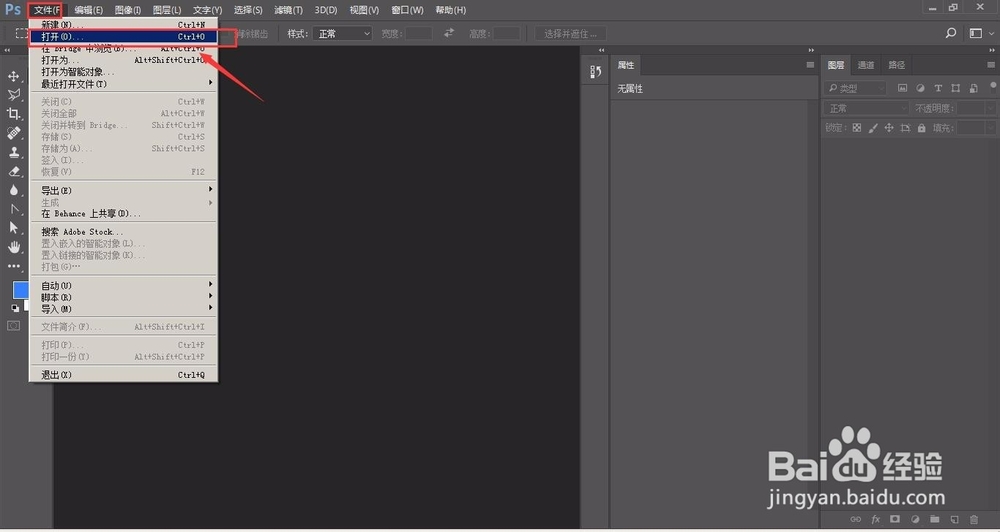The height and width of the screenshot is (532, 1000).
Task: Click the swap width and height icon
Action: [x=449, y=33]
